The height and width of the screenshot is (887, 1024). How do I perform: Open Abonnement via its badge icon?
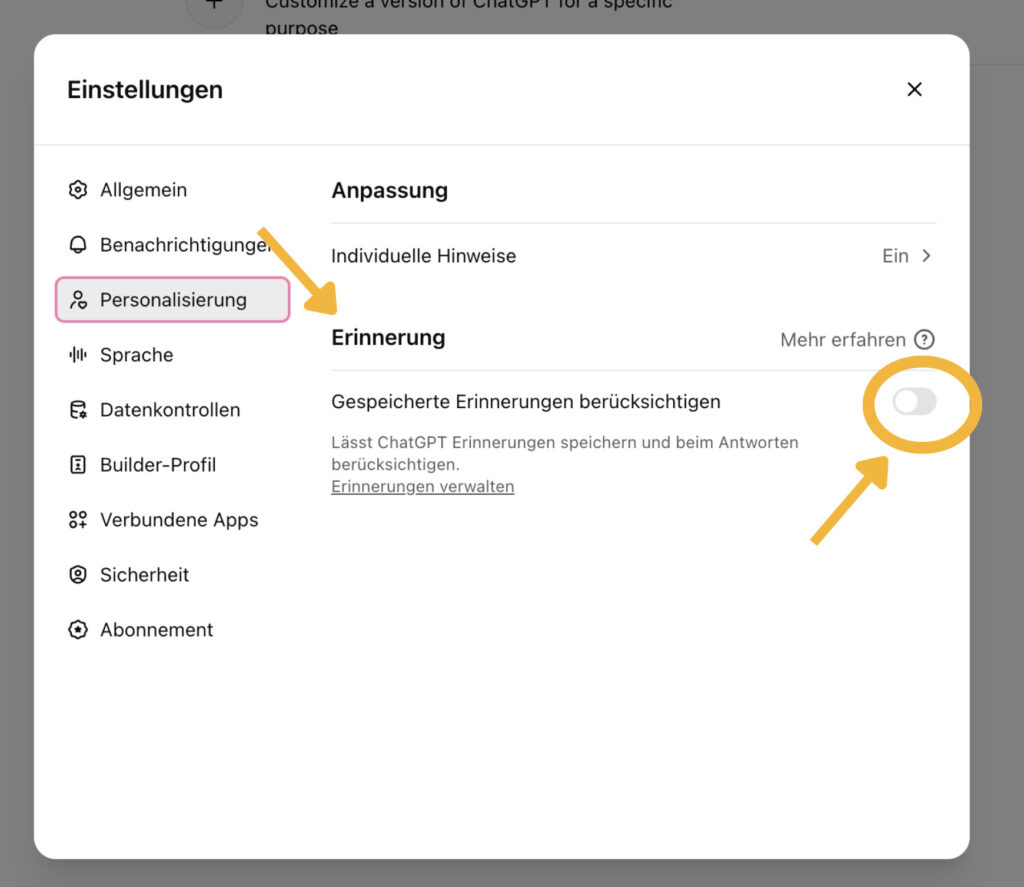78,630
